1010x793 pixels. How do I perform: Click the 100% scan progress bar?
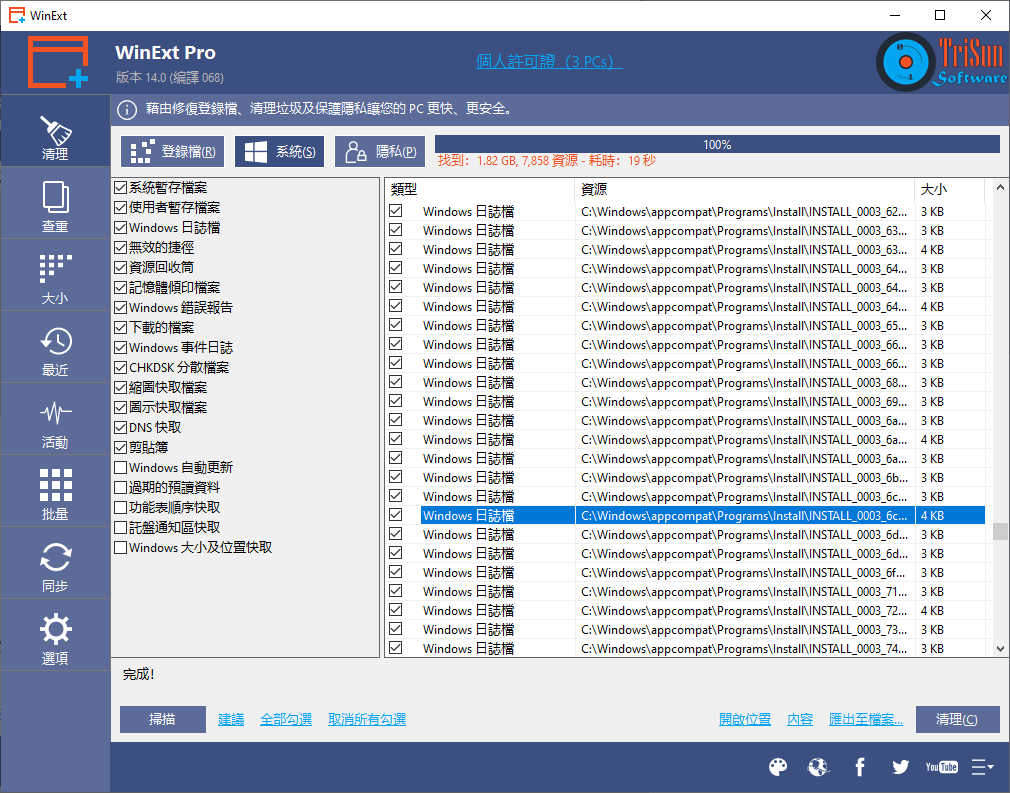click(717, 144)
